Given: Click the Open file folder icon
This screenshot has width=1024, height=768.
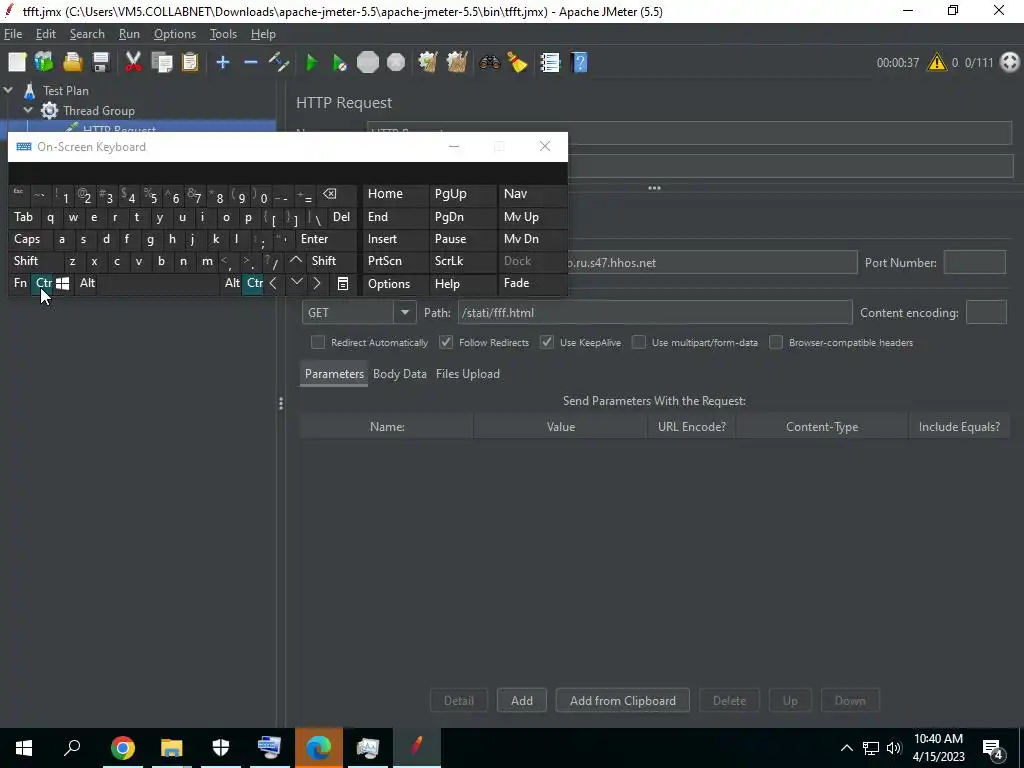Looking at the screenshot, I should pos(72,63).
